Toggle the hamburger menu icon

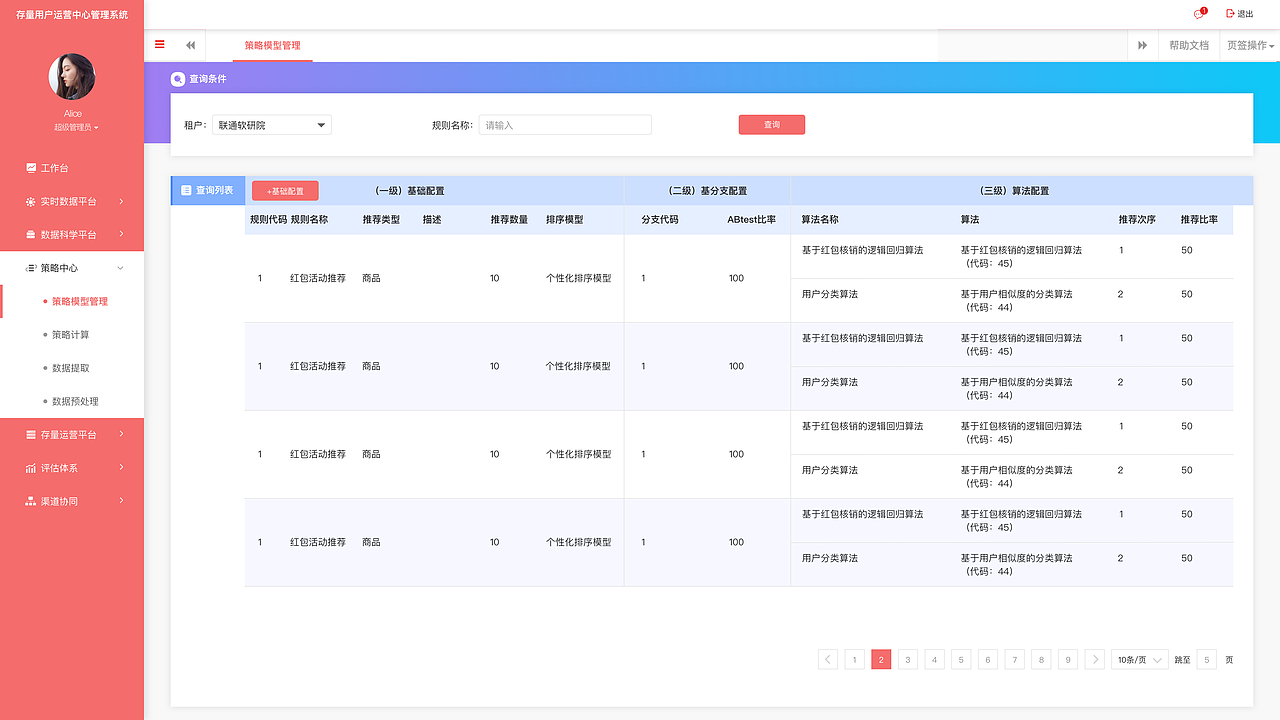coord(160,44)
